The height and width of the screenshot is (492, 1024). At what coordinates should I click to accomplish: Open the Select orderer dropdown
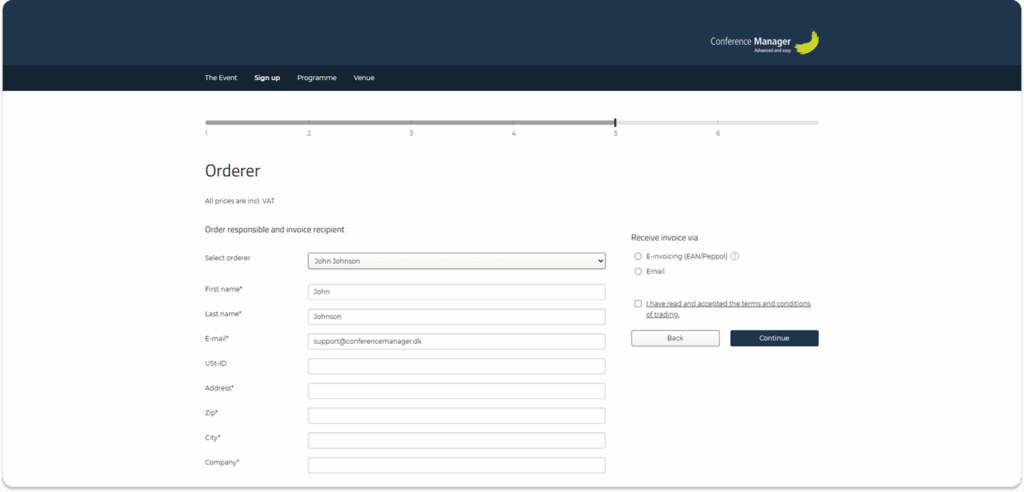456,261
